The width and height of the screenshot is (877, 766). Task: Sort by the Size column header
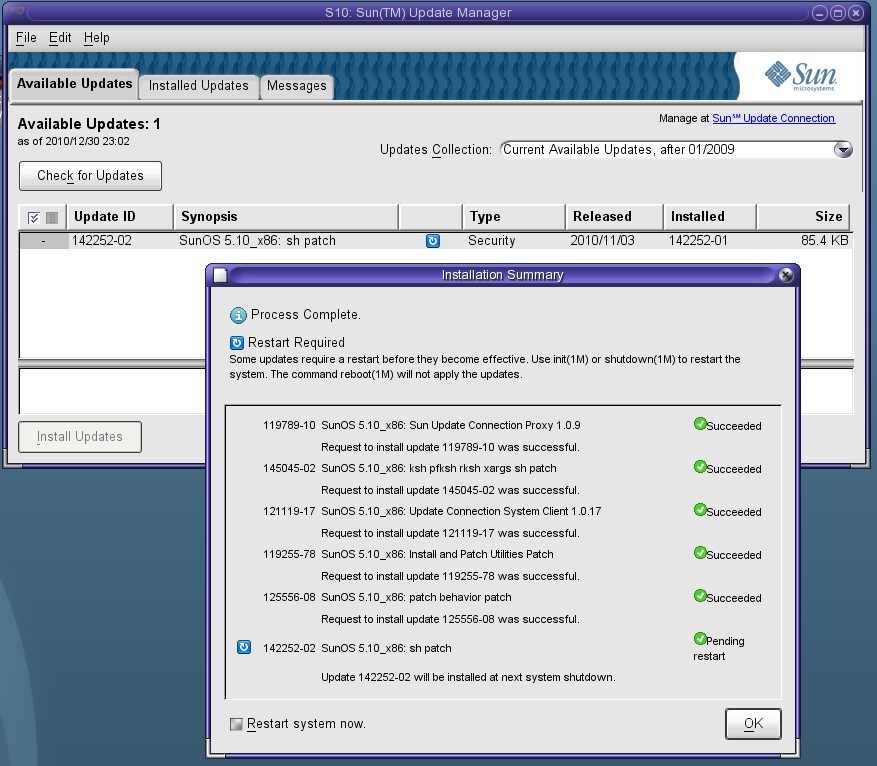pos(803,217)
